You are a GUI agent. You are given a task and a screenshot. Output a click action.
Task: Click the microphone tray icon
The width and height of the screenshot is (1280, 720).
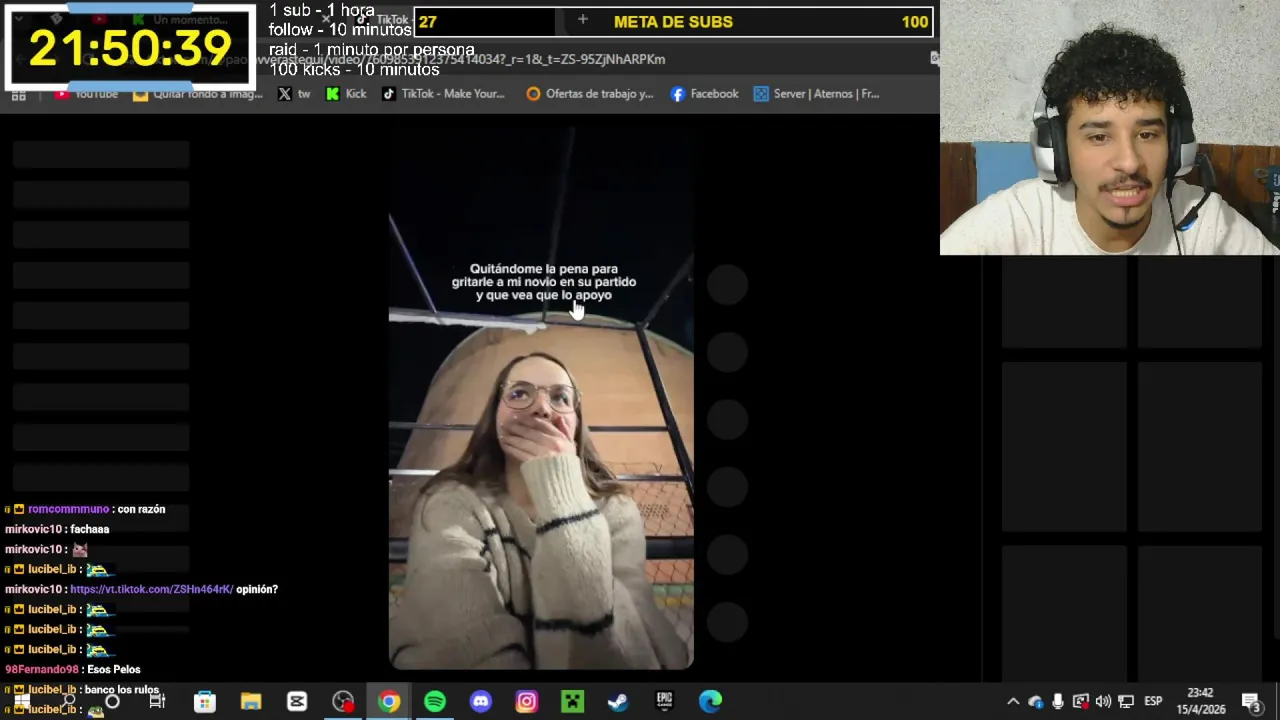[x=1058, y=701]
